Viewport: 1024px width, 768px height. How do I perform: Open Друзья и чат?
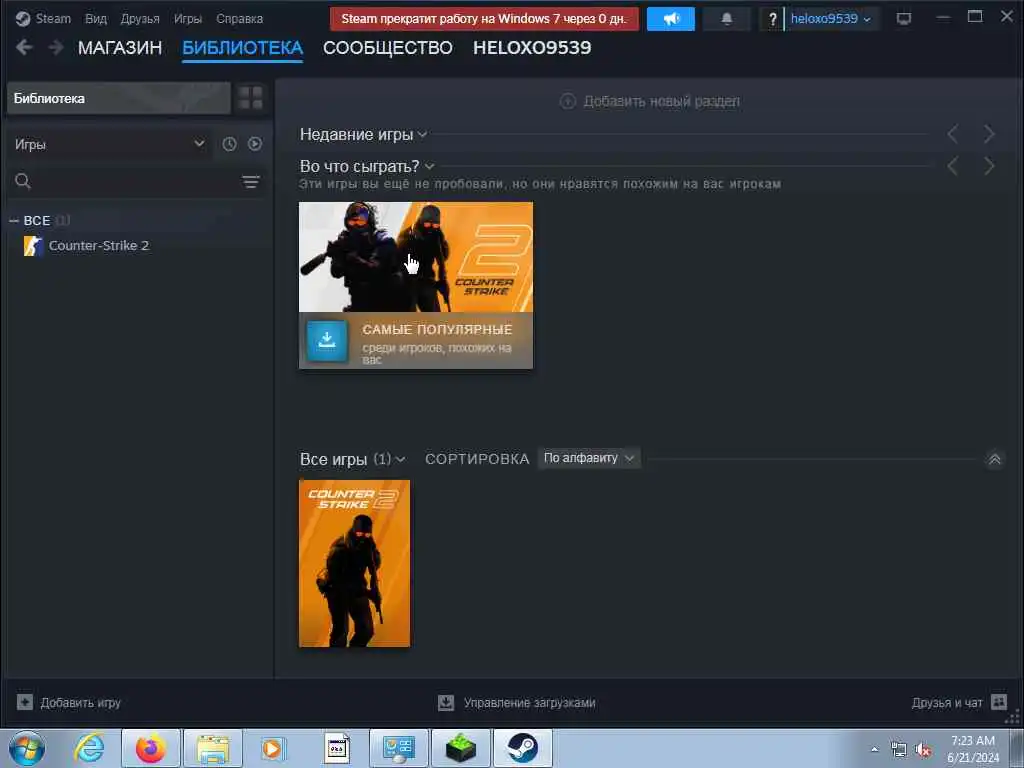pos(959,703)
